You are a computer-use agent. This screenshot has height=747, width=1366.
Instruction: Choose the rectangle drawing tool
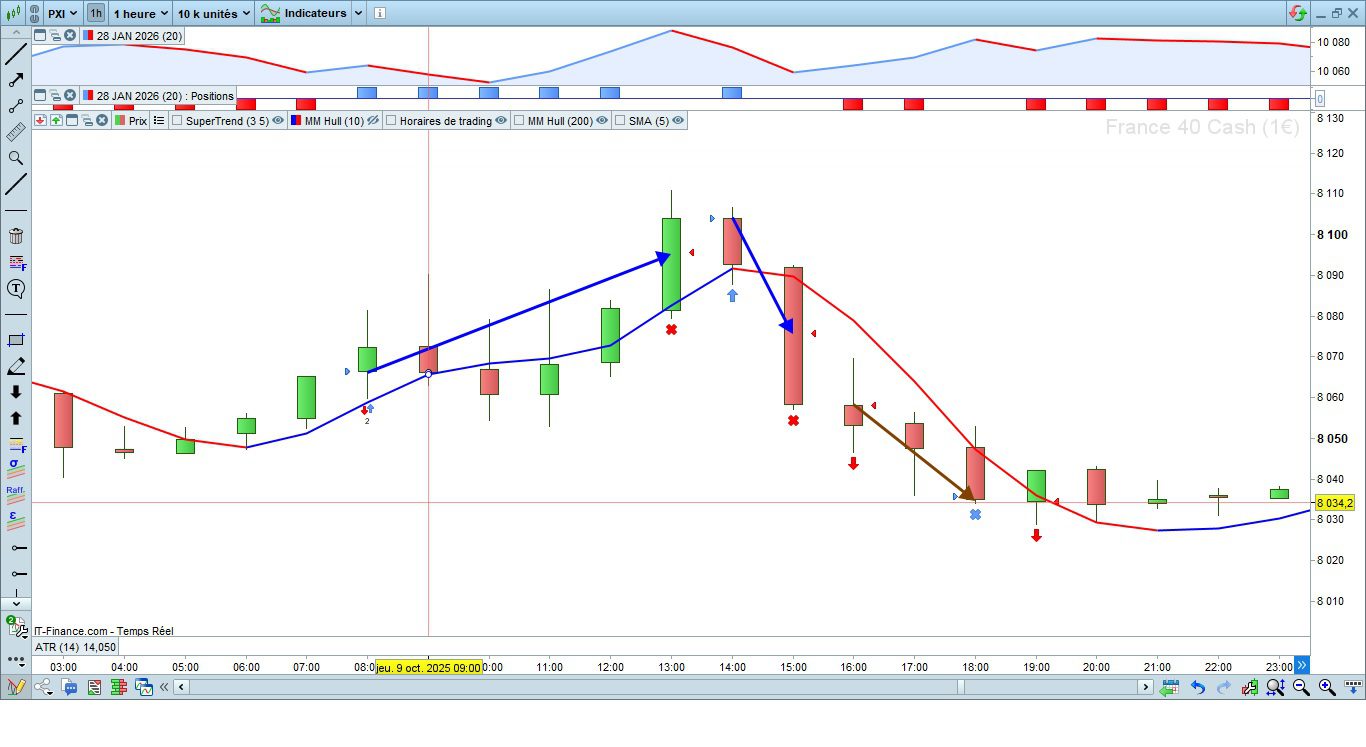coord(16,340)
